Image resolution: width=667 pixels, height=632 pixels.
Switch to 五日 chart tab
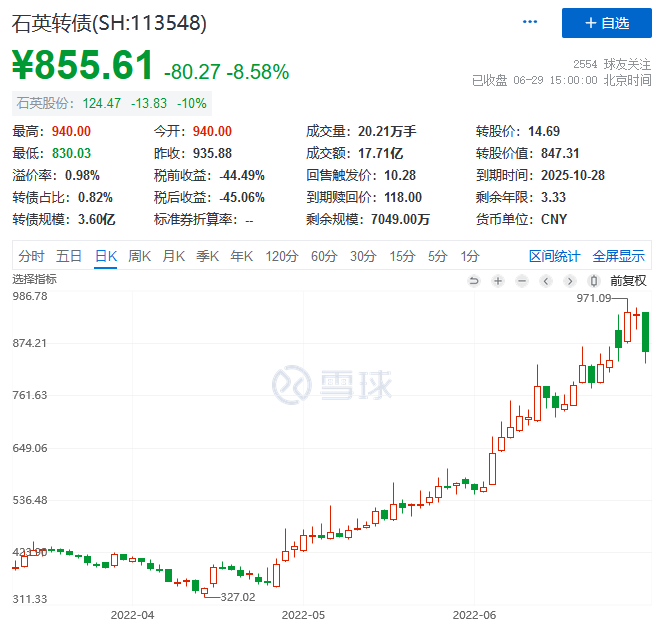(x=68, y=256)
